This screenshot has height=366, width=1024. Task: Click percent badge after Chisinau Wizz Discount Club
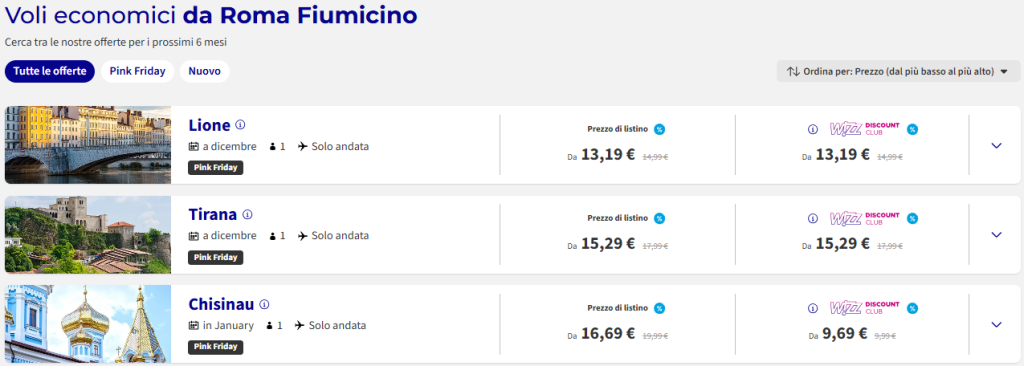point(912,308)
